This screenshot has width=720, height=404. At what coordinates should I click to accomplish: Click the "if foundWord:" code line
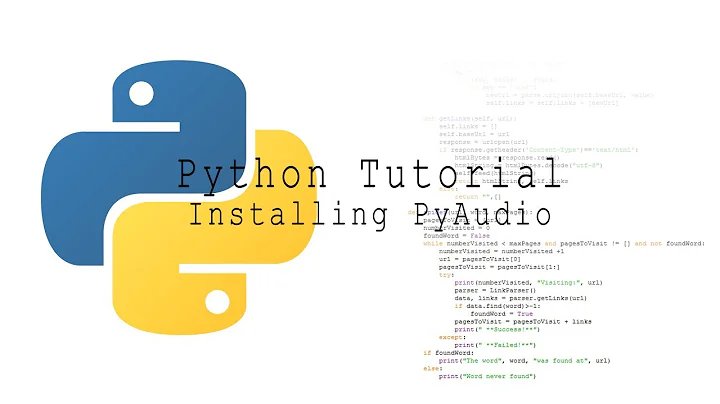(x=448, y=351)
